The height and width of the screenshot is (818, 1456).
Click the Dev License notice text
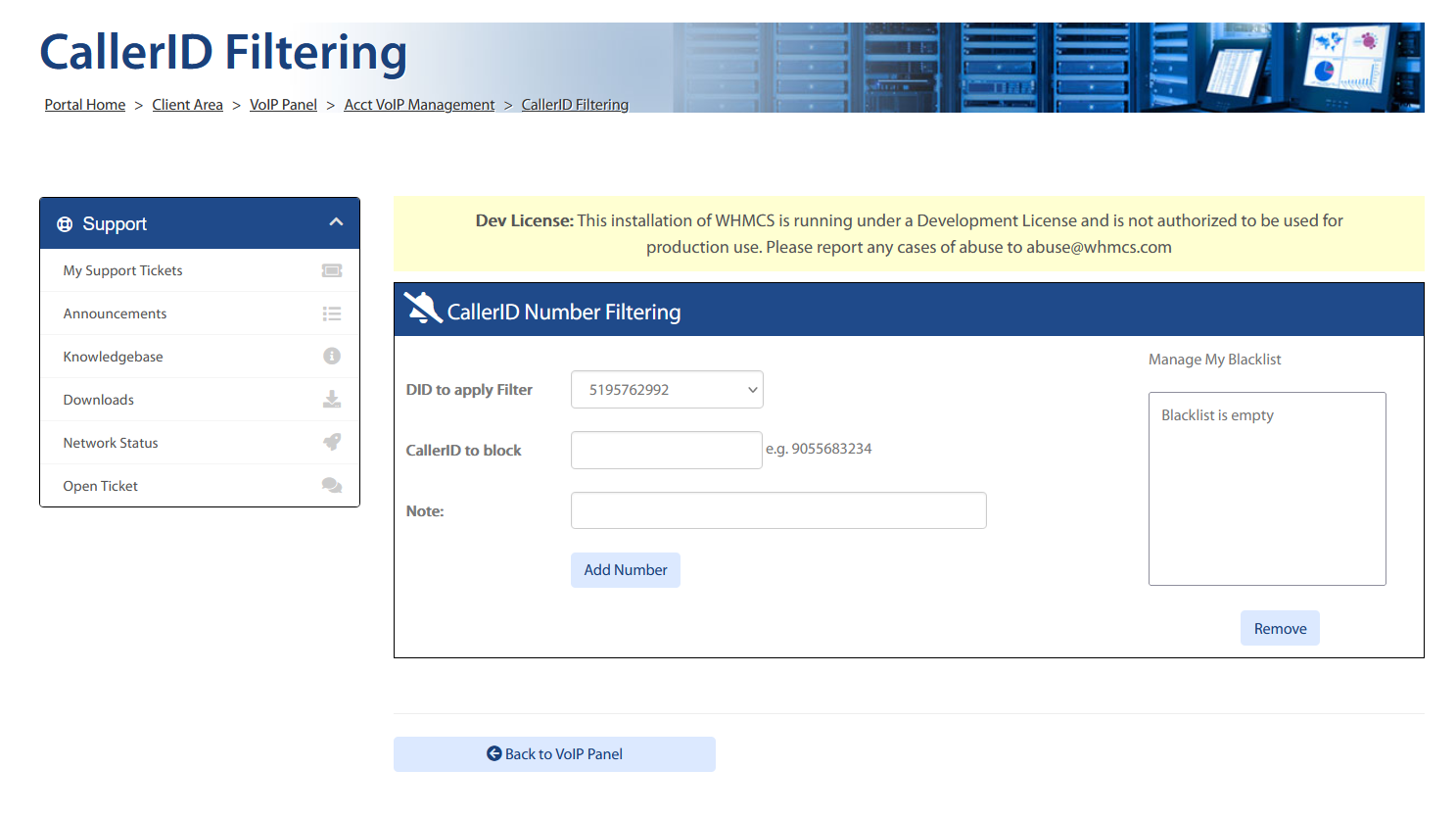909,234
